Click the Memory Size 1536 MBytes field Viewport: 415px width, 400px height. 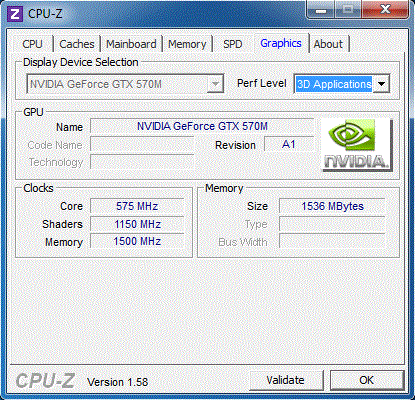(x=332, y=206)
